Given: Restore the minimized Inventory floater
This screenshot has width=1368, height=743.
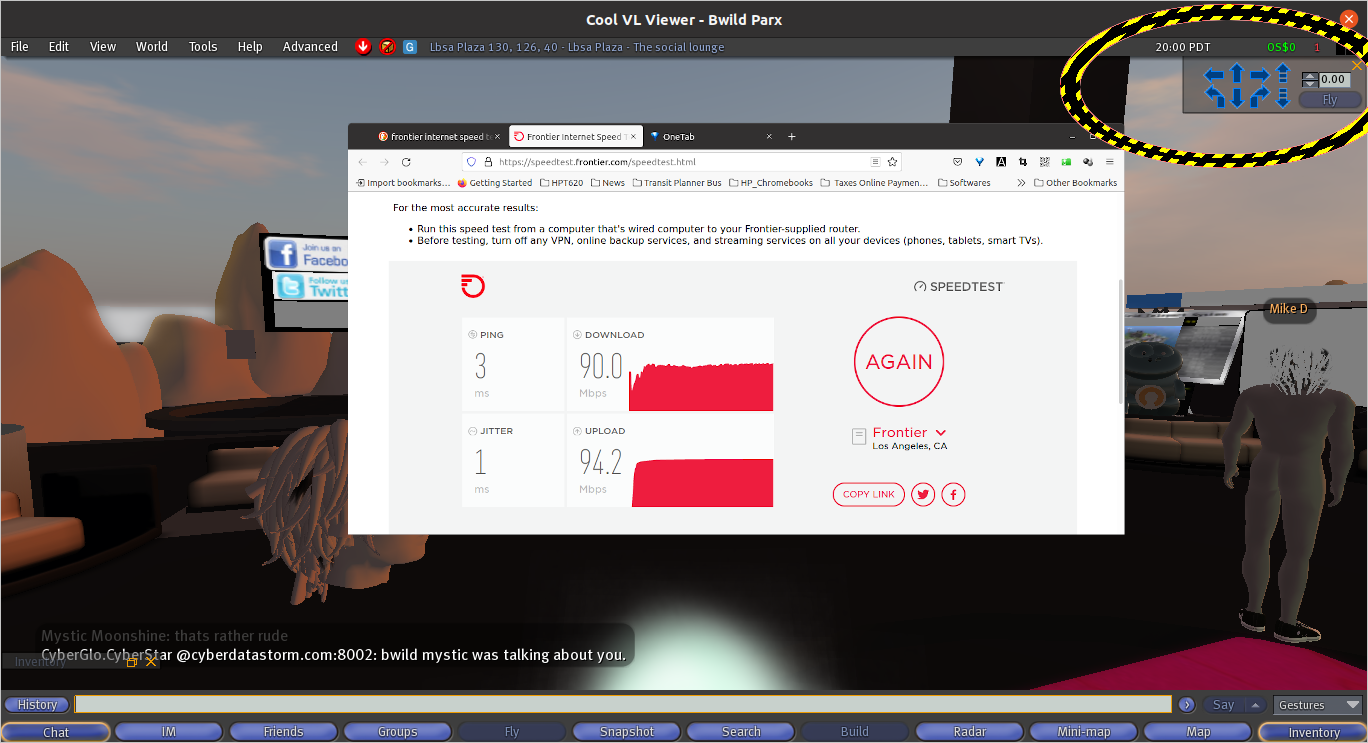Looking at the screenshot, I should pos(132,662).
